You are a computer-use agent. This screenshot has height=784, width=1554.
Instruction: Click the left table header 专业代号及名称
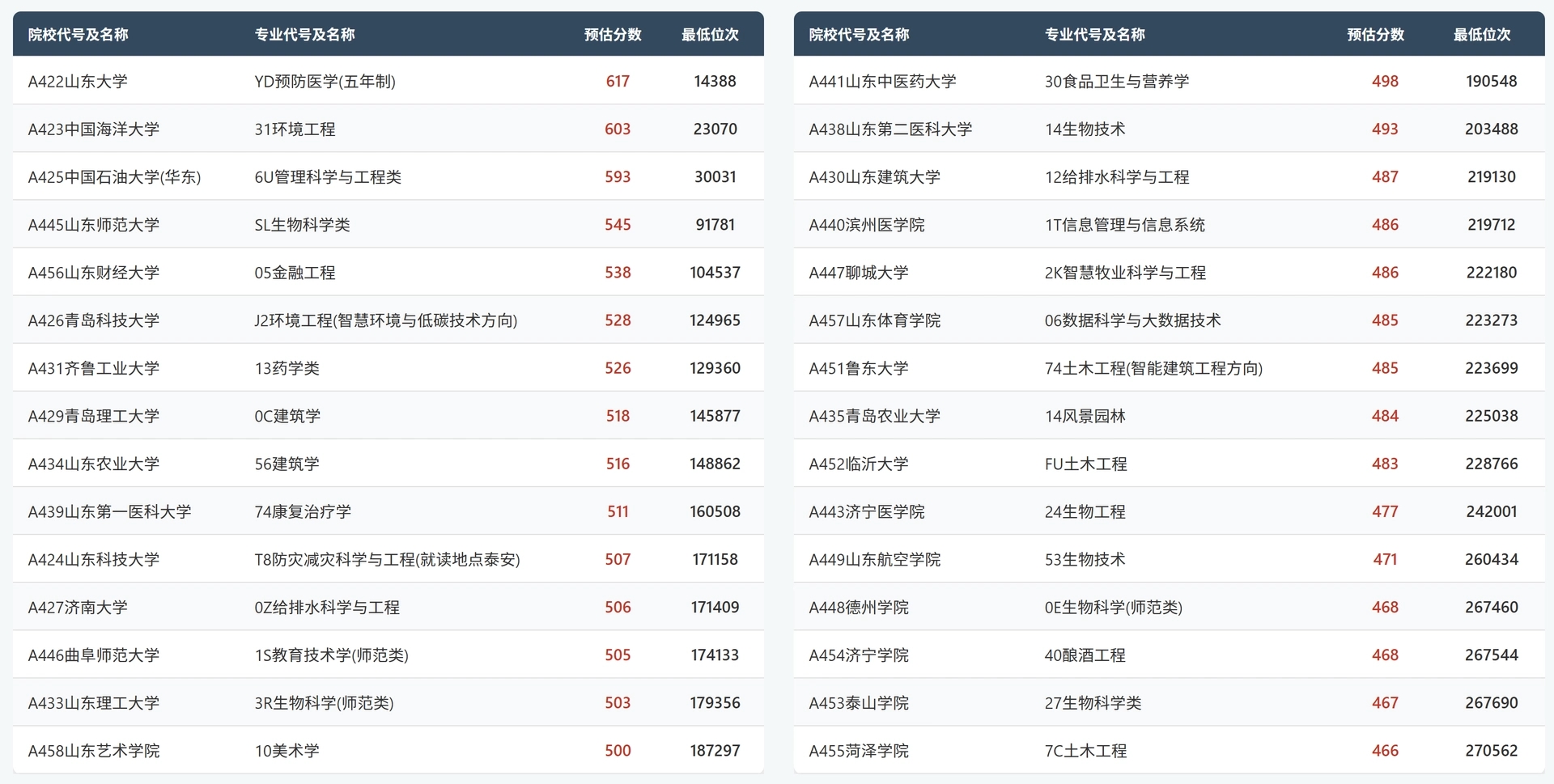(304, 35)
